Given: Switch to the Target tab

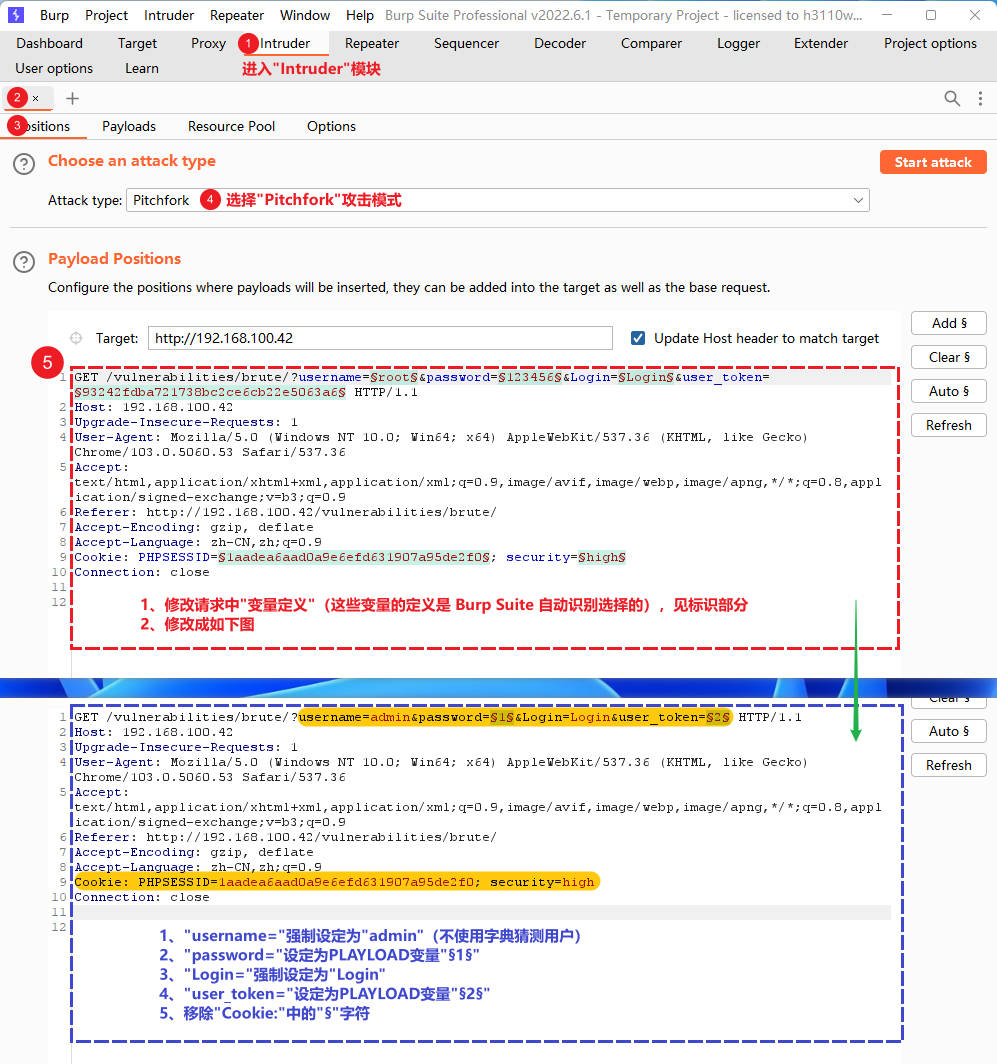Looking at the screenshot, I should pyautogui.click(x=137, y=43).
